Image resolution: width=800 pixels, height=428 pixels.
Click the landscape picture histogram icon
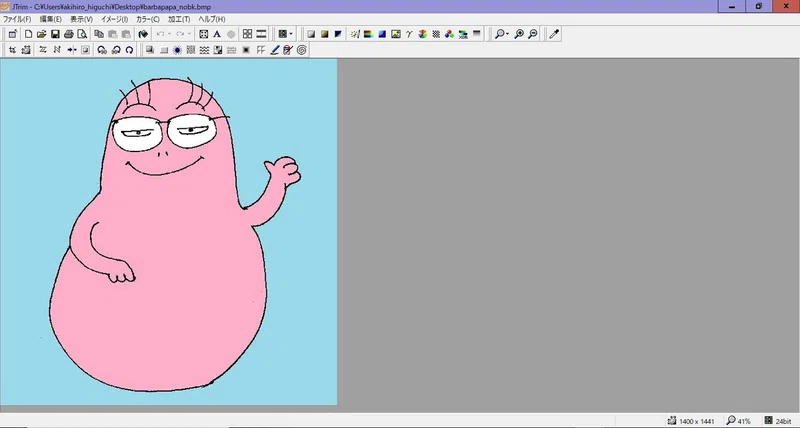tap(395, 34)
